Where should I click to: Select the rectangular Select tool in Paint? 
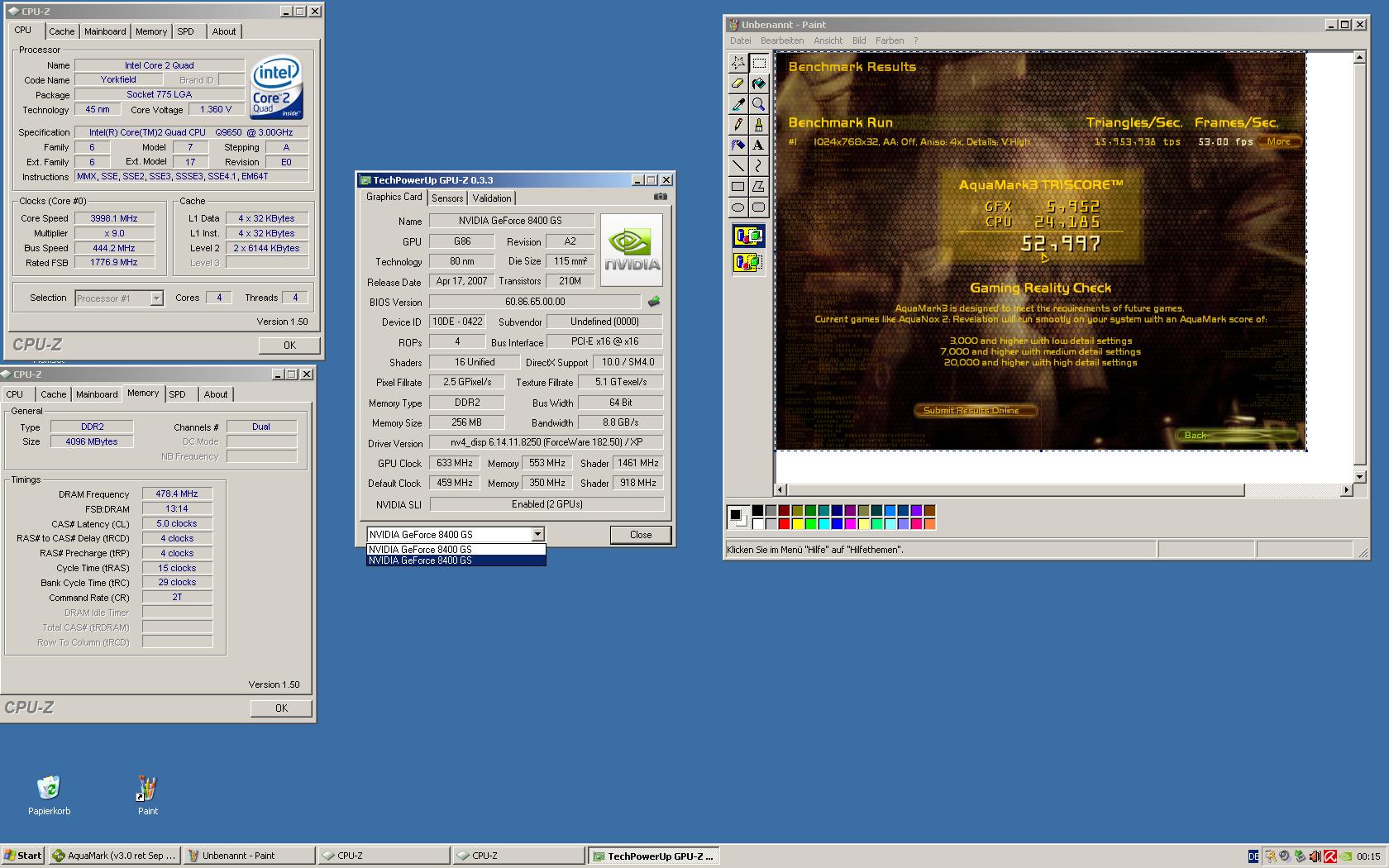coord(759,63)
